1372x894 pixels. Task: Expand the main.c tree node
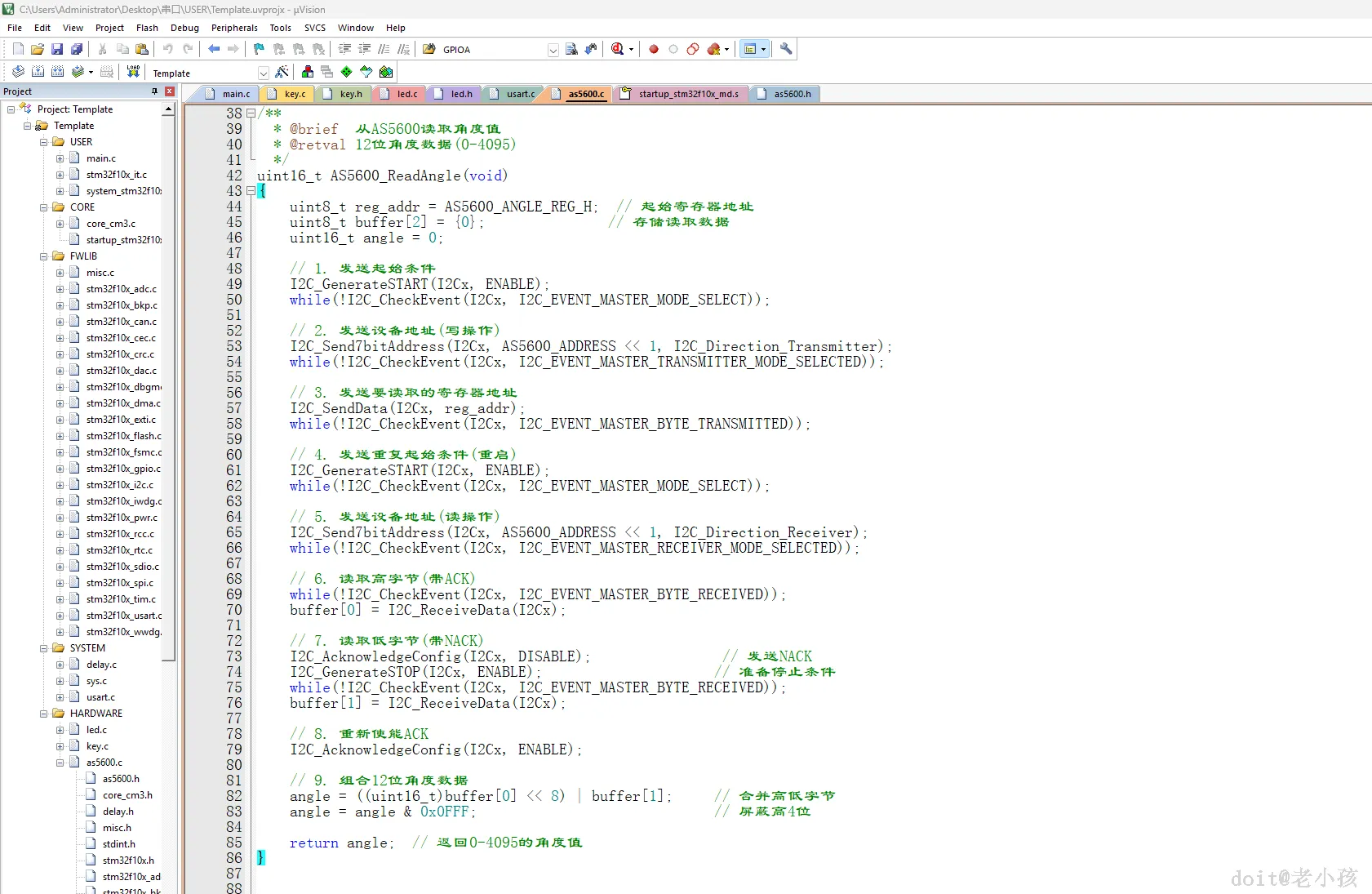coord(60,158)
